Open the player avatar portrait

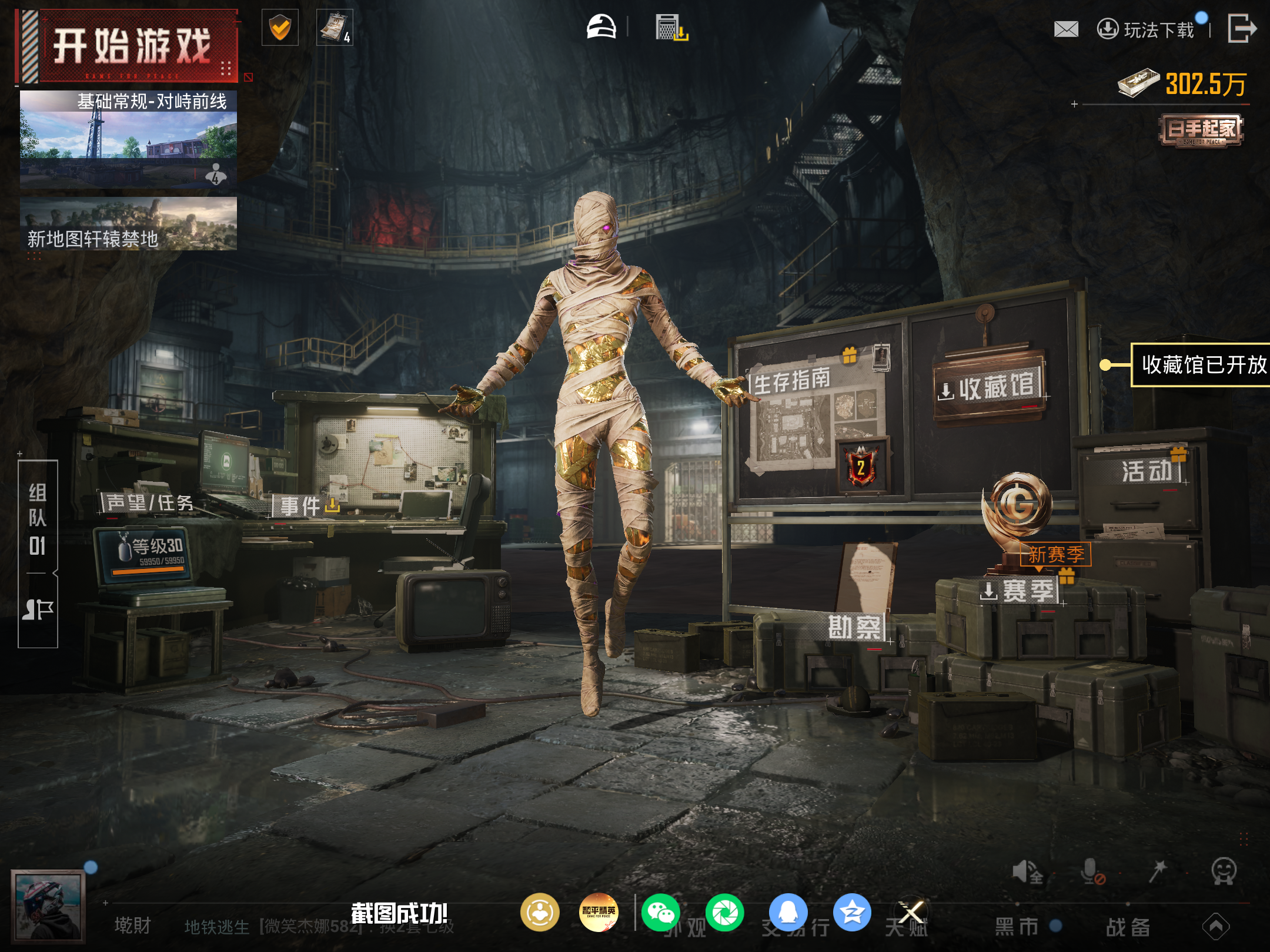click(48, 907)
